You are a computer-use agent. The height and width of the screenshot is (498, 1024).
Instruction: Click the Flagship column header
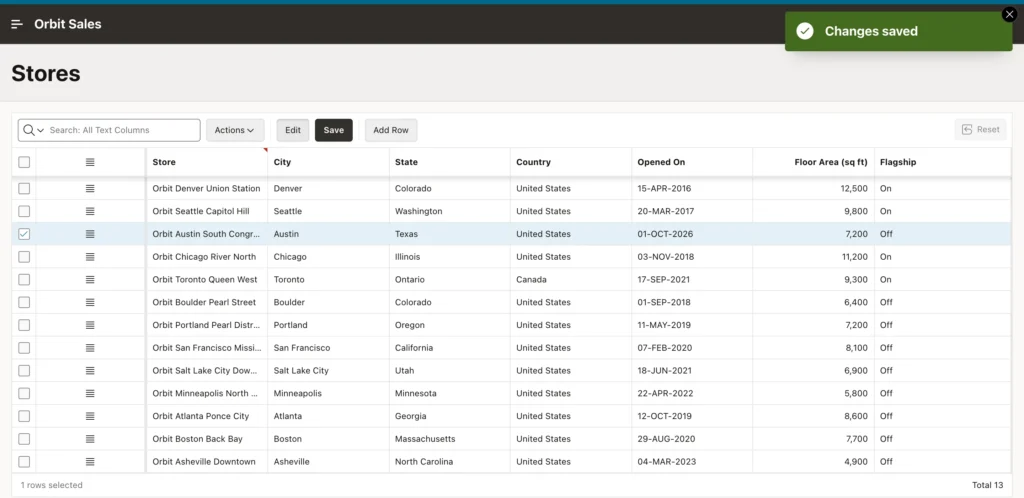click(943, 162)
